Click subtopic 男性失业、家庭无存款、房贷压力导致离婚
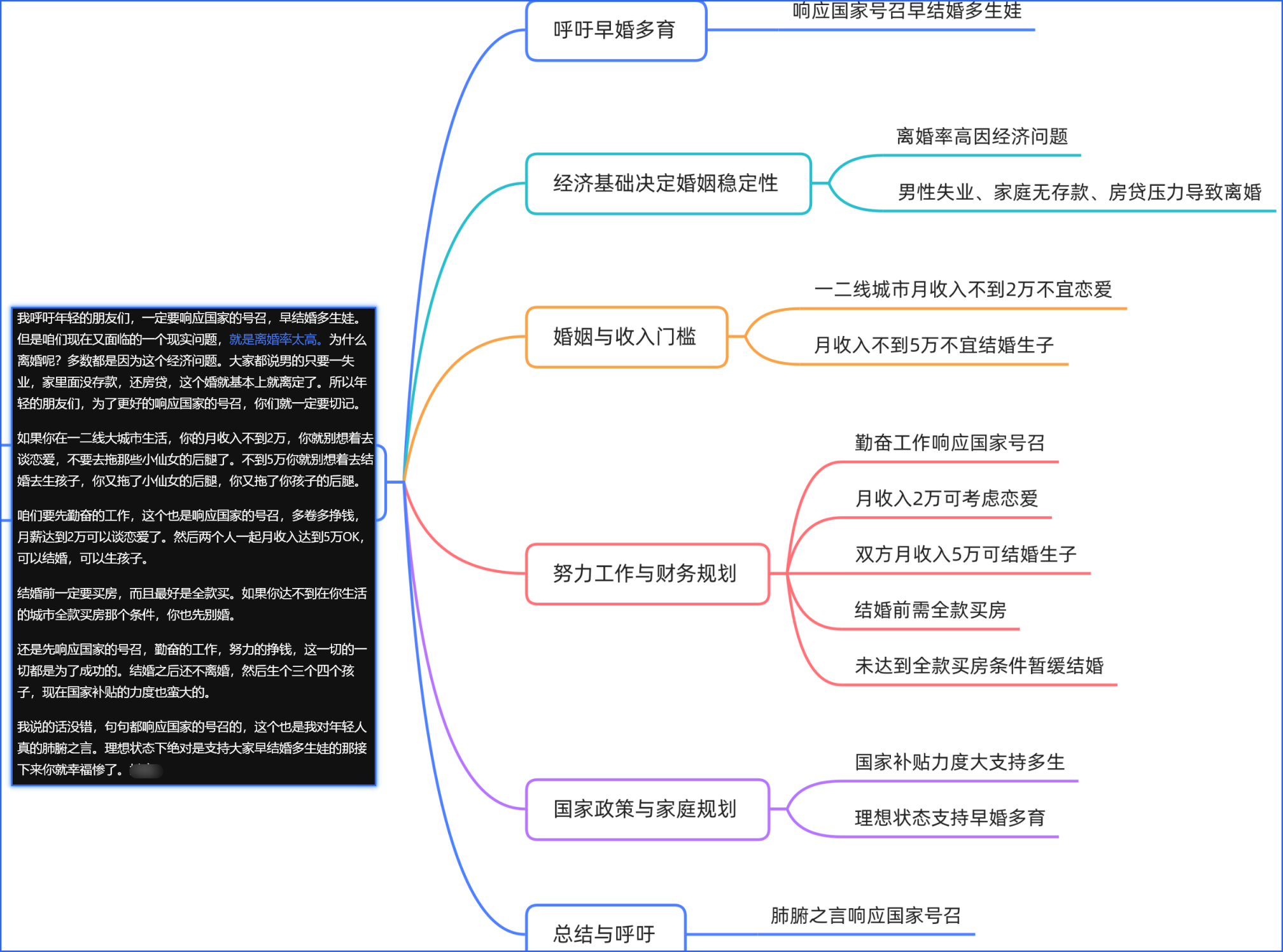 [x=1079, y=192]
